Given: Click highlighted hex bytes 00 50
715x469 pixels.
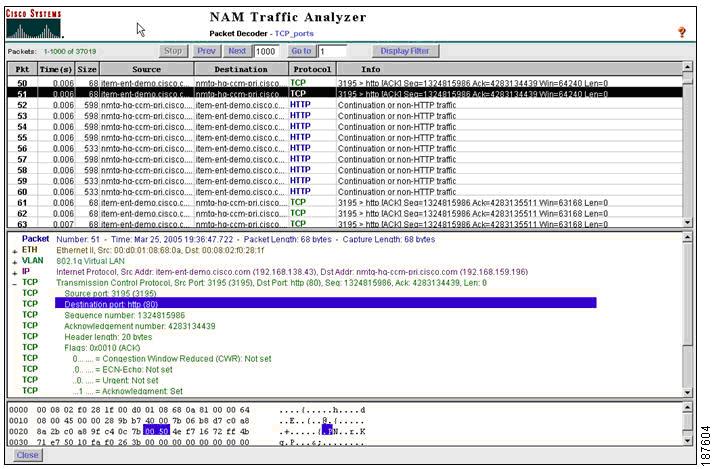Looking at the screenshot, I should click(x=156, y=431).
